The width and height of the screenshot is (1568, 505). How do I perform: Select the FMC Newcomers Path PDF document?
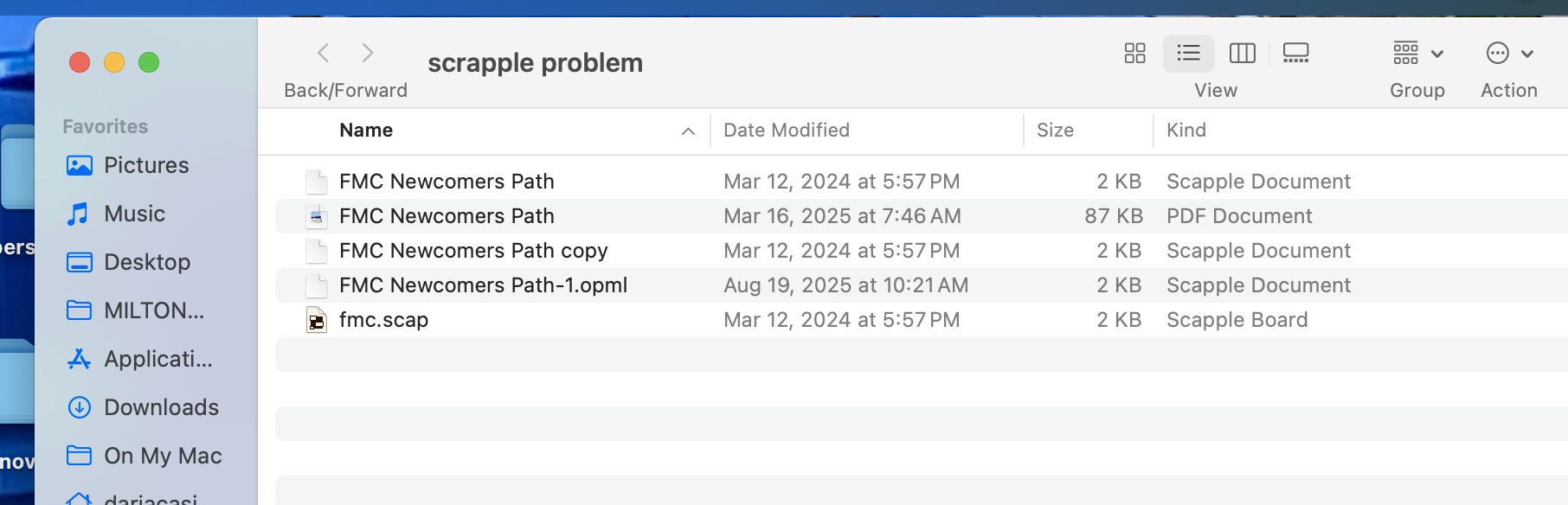[447, 216]
